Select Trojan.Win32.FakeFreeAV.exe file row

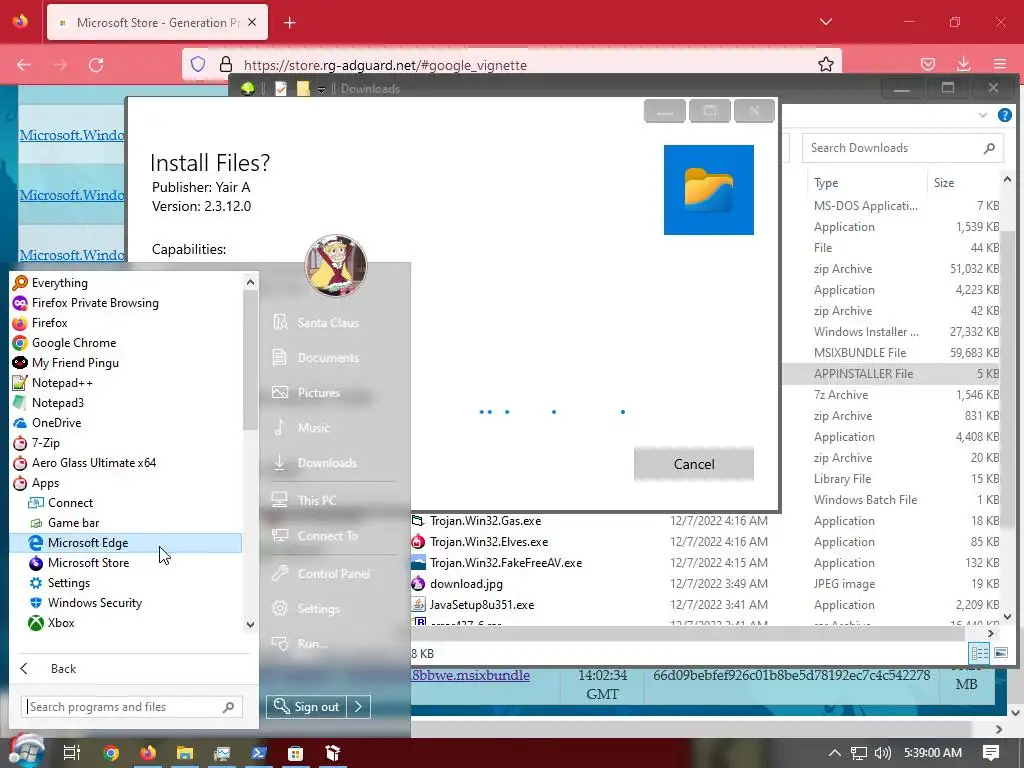(x=505, y=563)
